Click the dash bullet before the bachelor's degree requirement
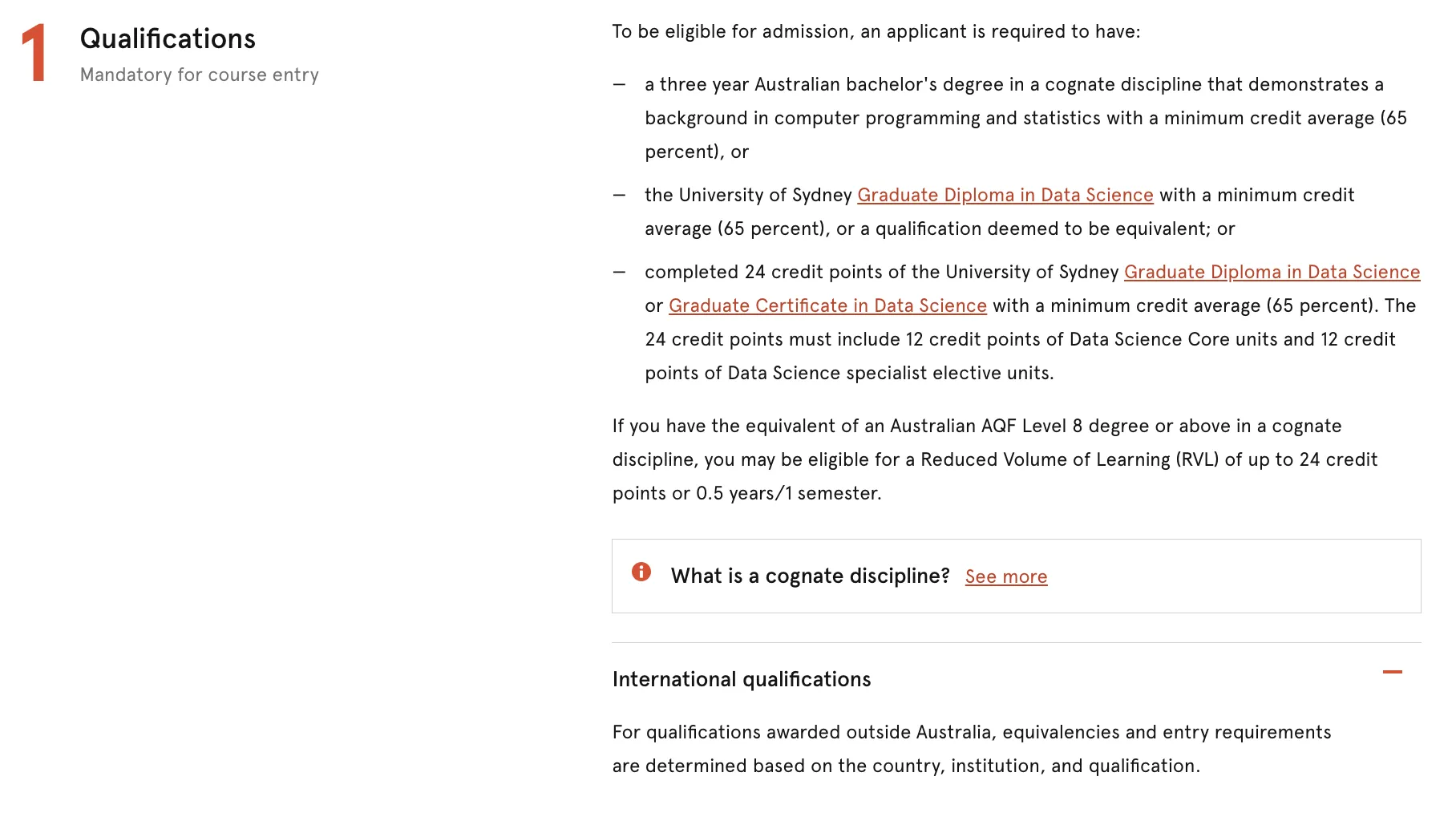Viewport: 1456px width, 821px height. [x=619, y=84]
